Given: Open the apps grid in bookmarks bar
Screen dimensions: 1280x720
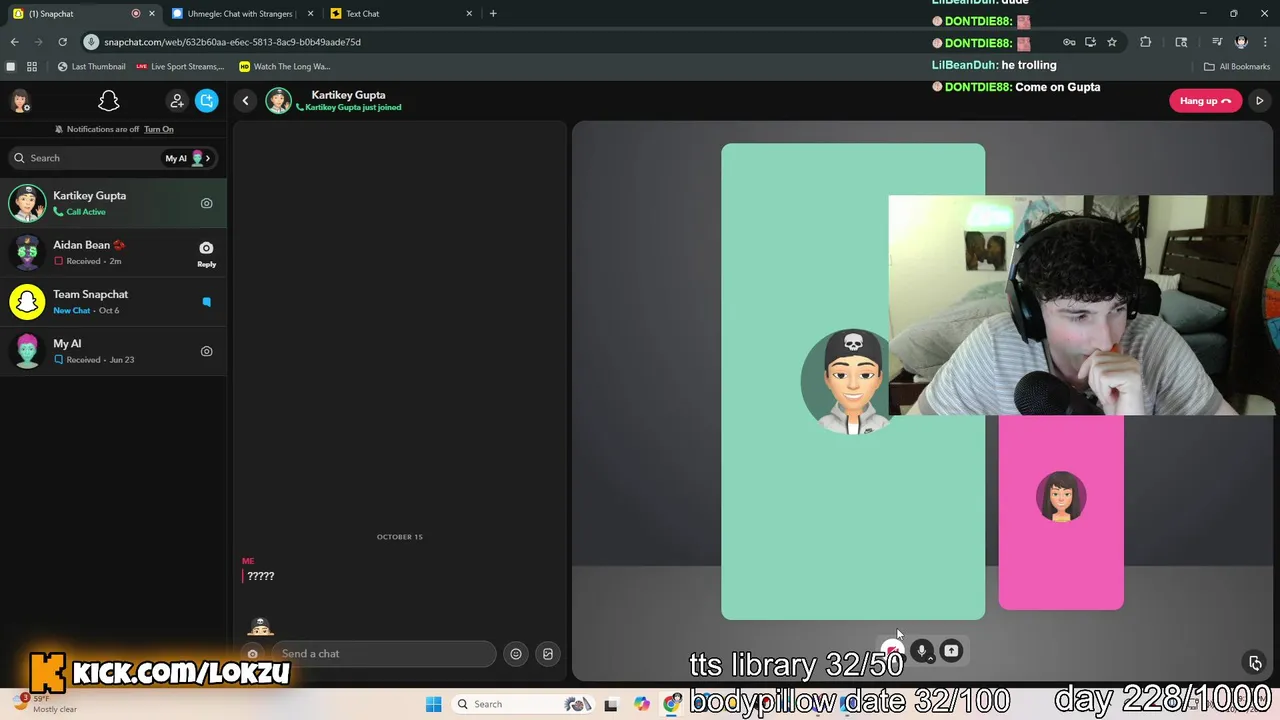Looking at the screenshot, I should [32, 67].
